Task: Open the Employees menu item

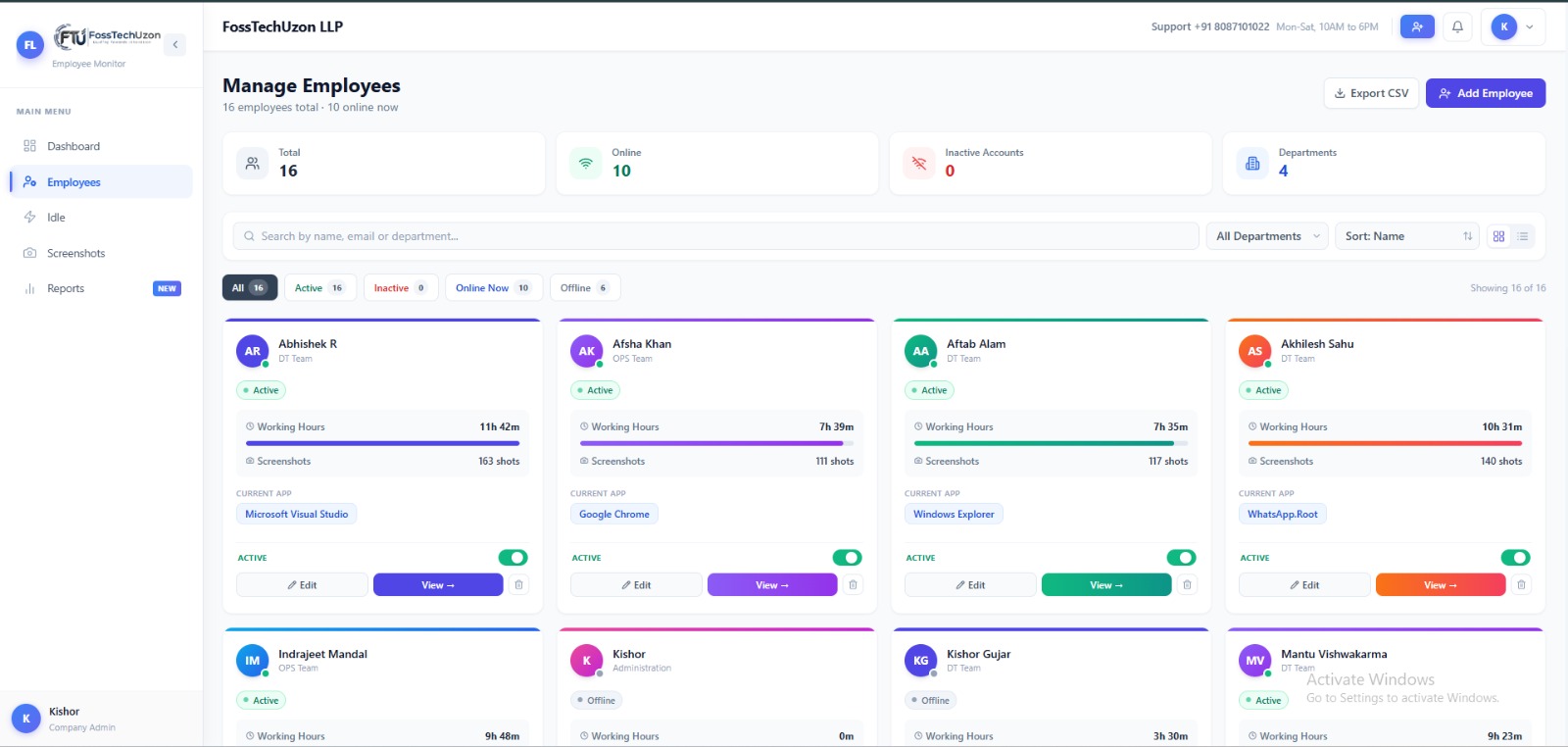Action: (x=101, y=182)
